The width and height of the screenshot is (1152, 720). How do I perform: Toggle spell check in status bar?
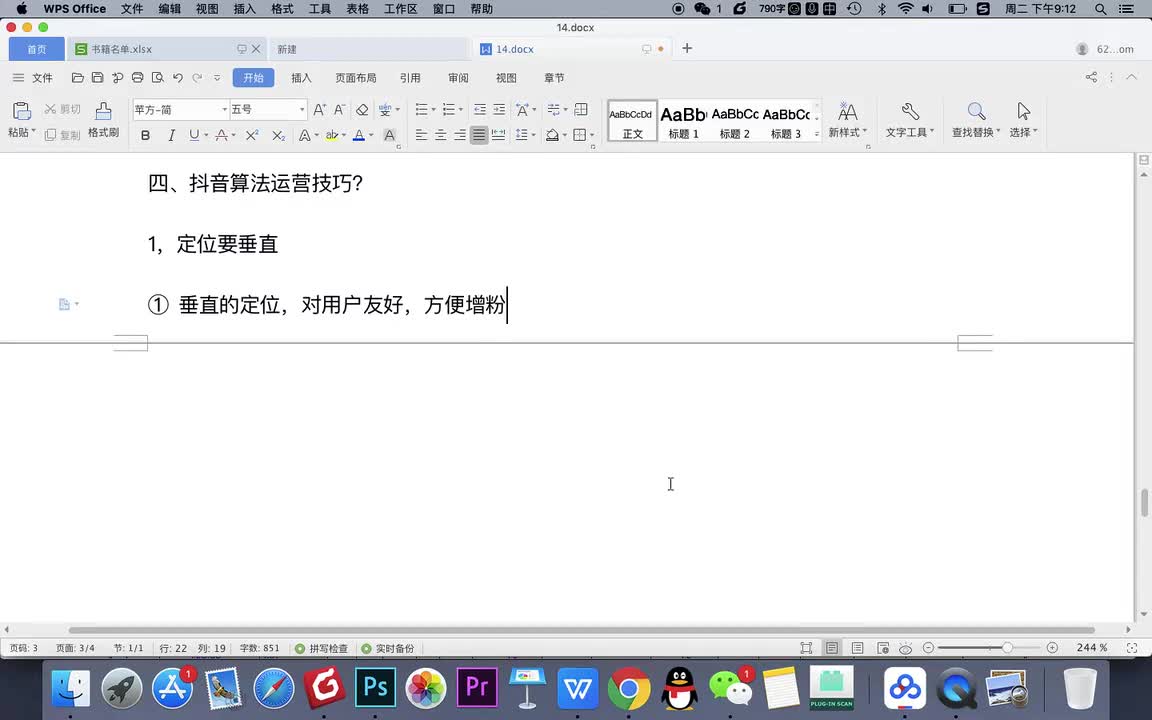(321, 648)
